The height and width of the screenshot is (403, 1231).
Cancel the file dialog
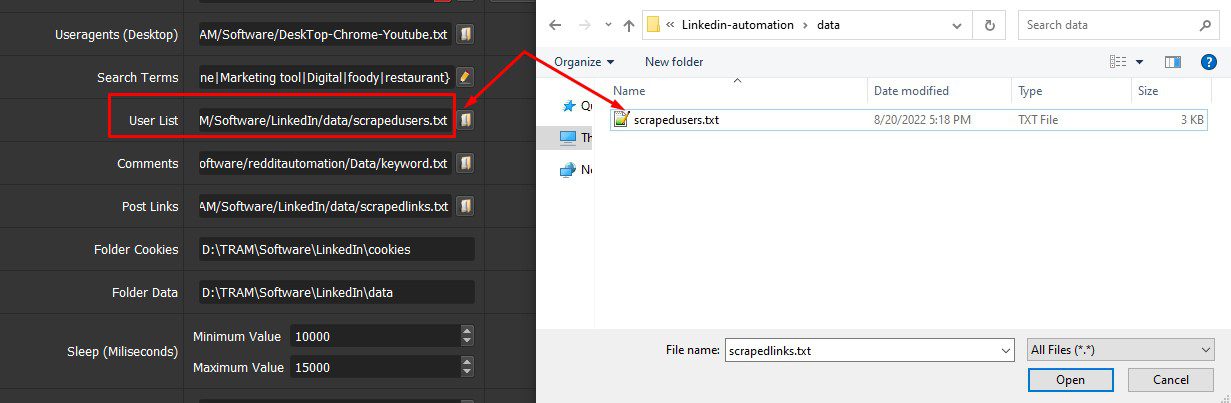click(1171, 380)
